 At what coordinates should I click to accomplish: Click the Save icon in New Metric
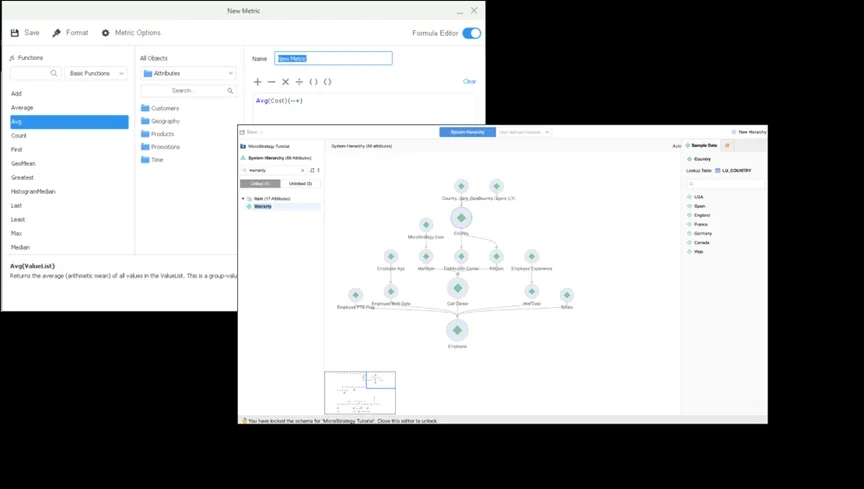(15, 33)
